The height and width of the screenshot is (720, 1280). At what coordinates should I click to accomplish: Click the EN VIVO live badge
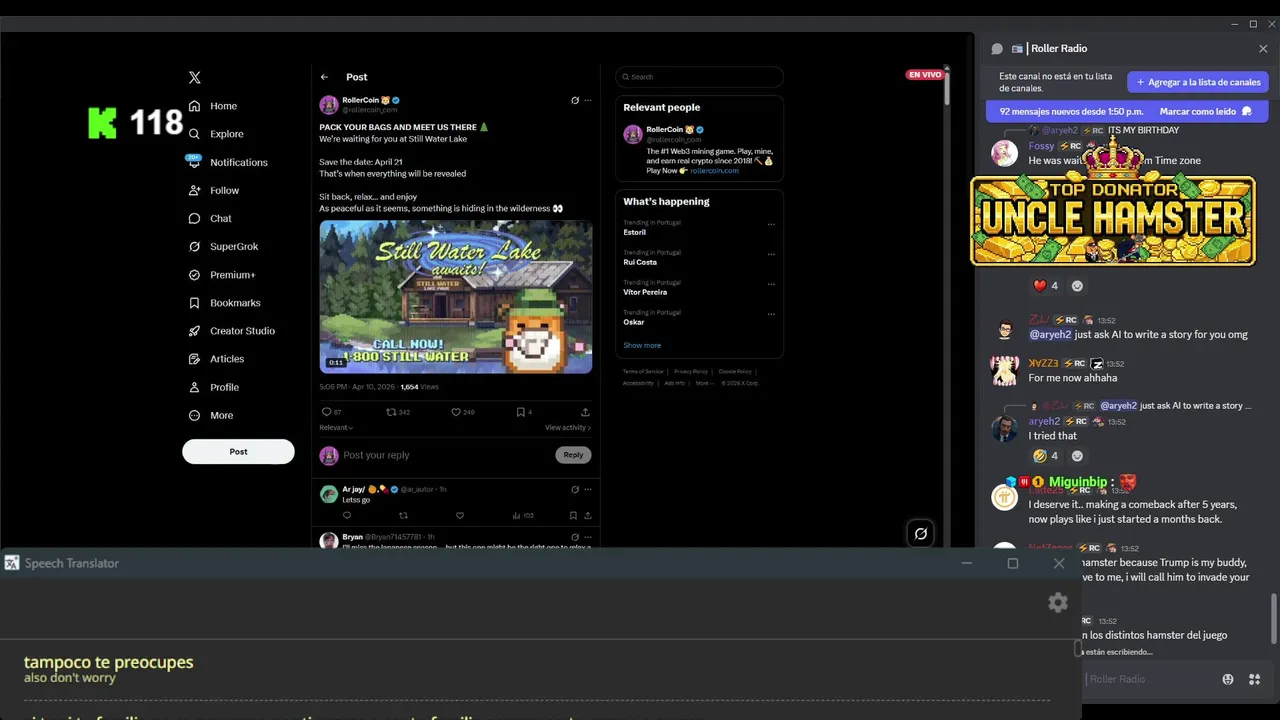[x=925, y=75]
